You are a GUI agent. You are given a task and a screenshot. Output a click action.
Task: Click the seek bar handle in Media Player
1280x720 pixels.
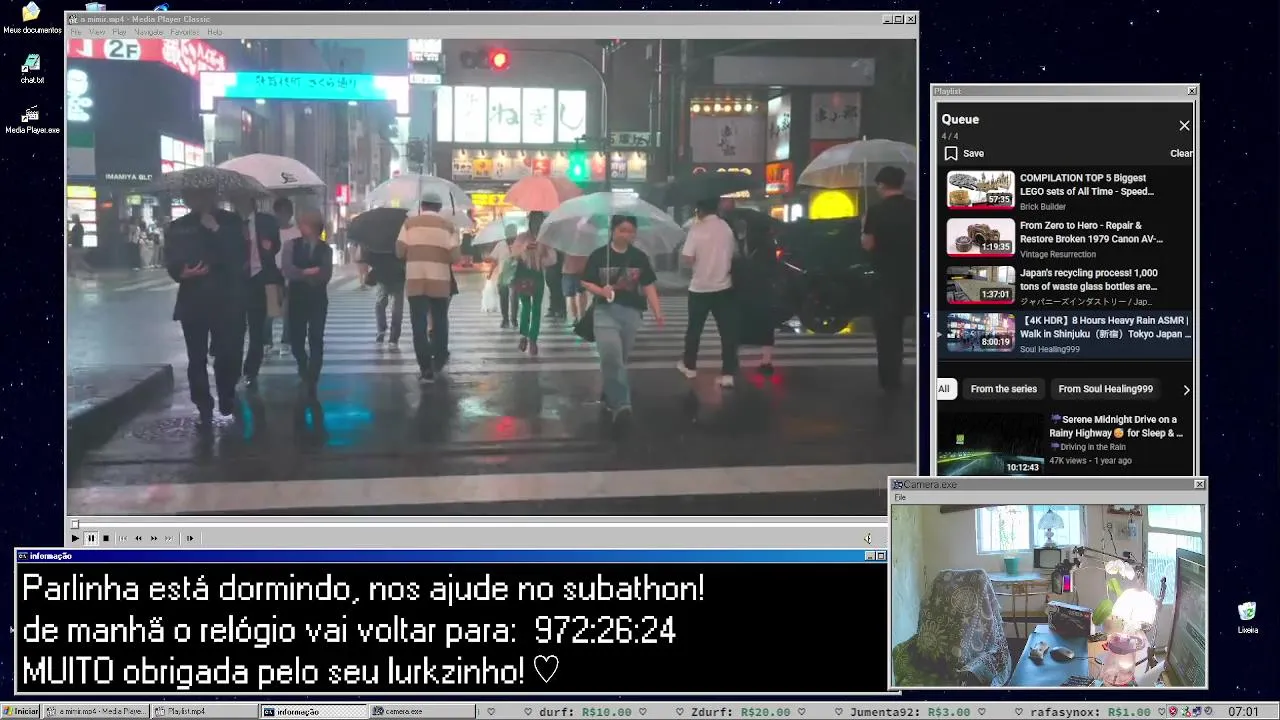click(74, 523)
